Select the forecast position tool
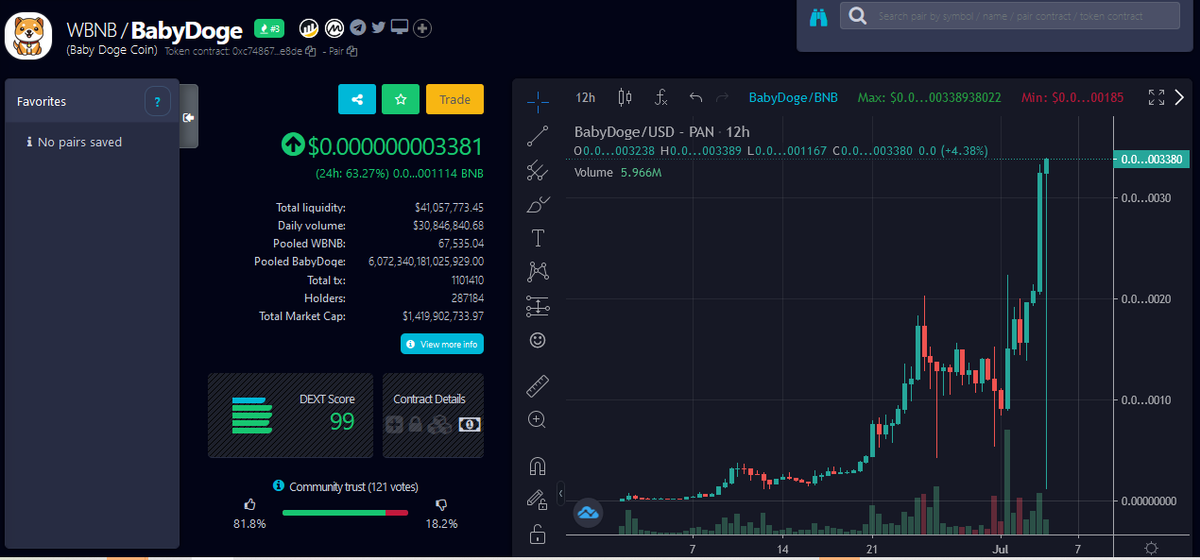Image resolution: width=1200 pixels, height=560 pixels. pyautogui.click(x=537, y=305)
